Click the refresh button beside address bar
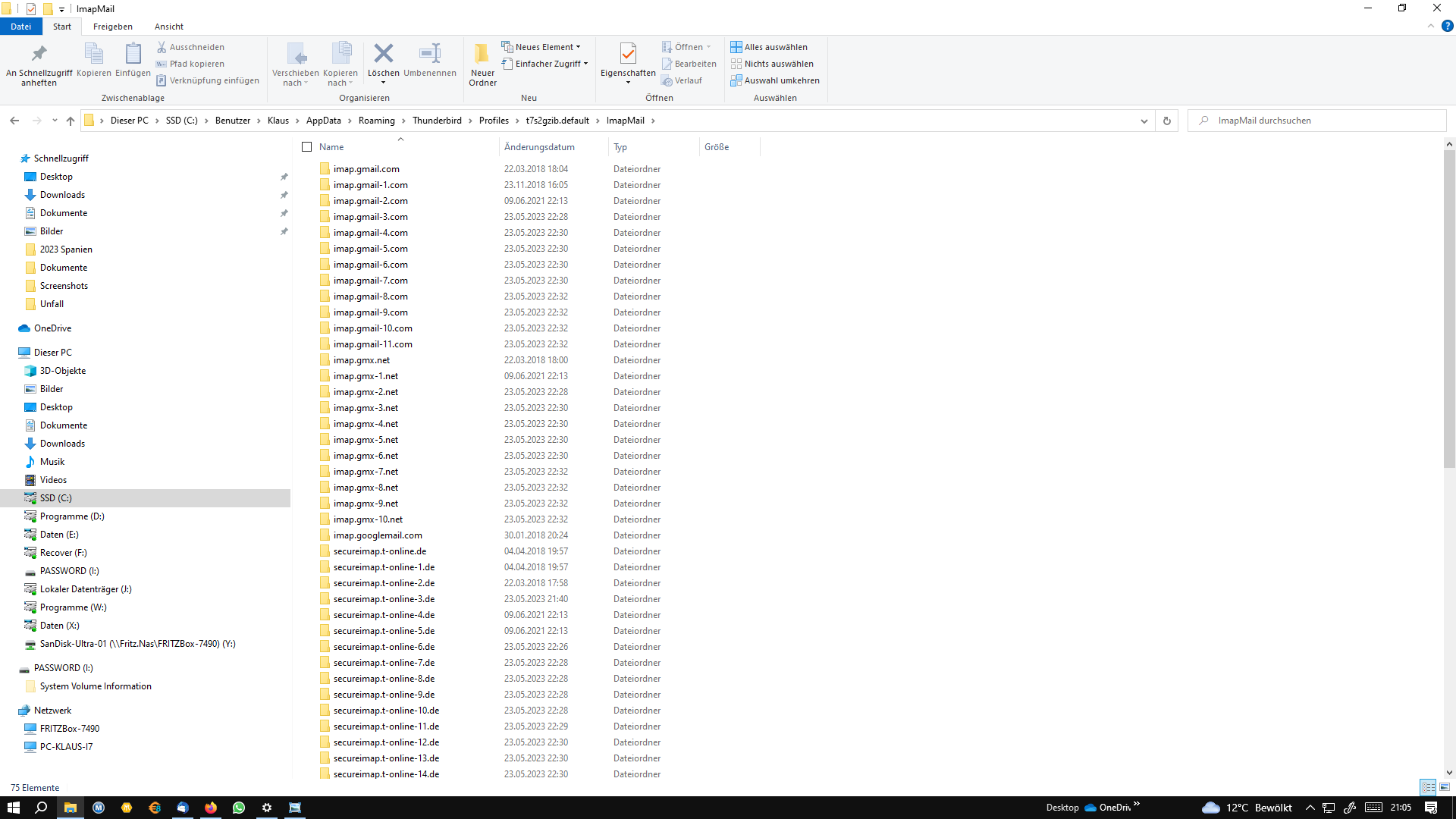 pyautogui.click(x=1166, y=121)
